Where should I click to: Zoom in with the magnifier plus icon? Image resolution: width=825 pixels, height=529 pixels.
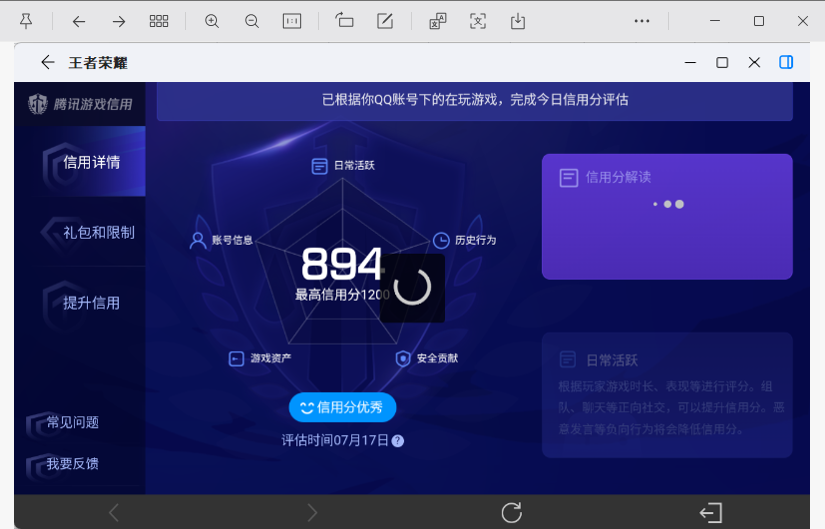[x=212, y=21]
